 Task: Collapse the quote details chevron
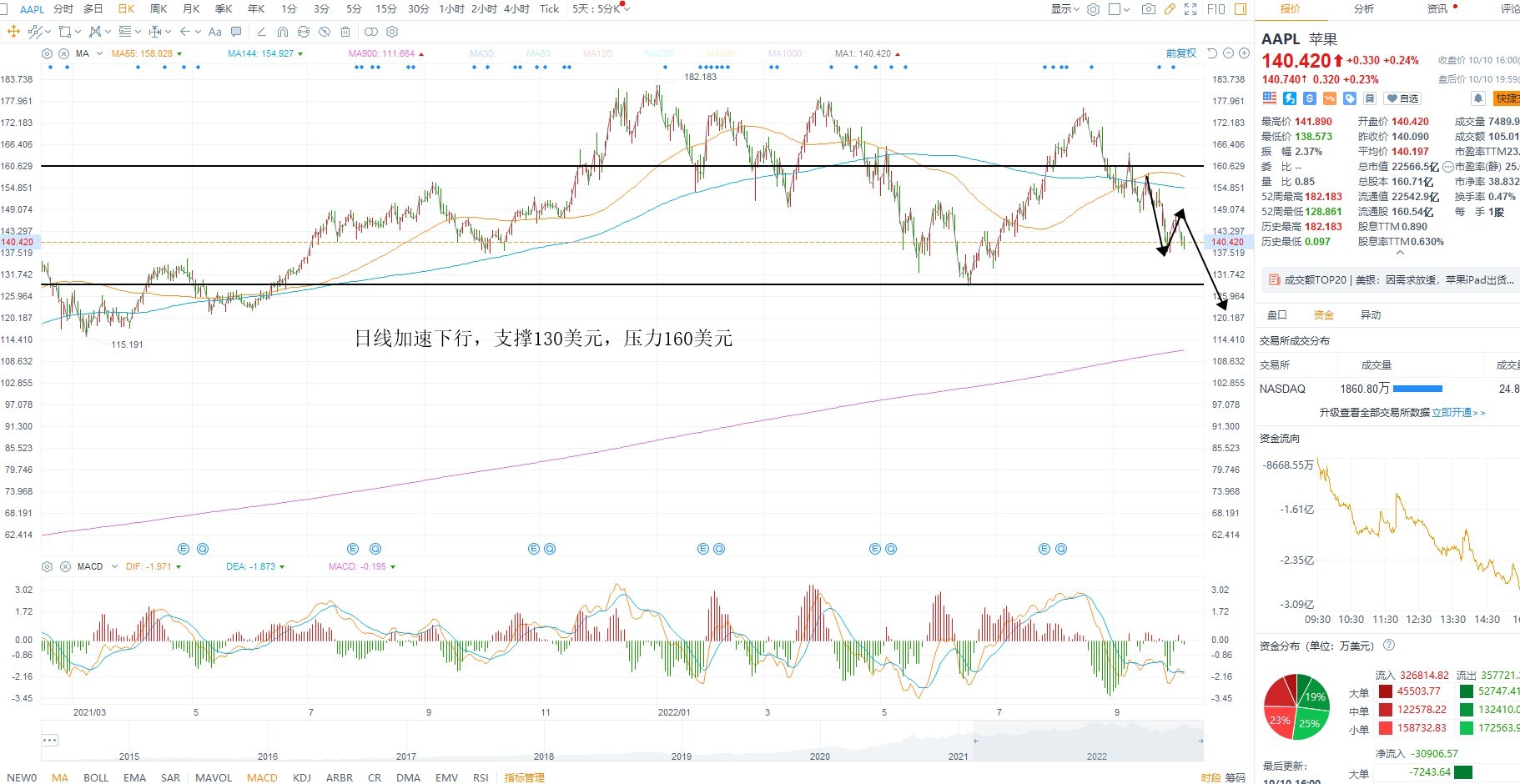pos(1400,253)
